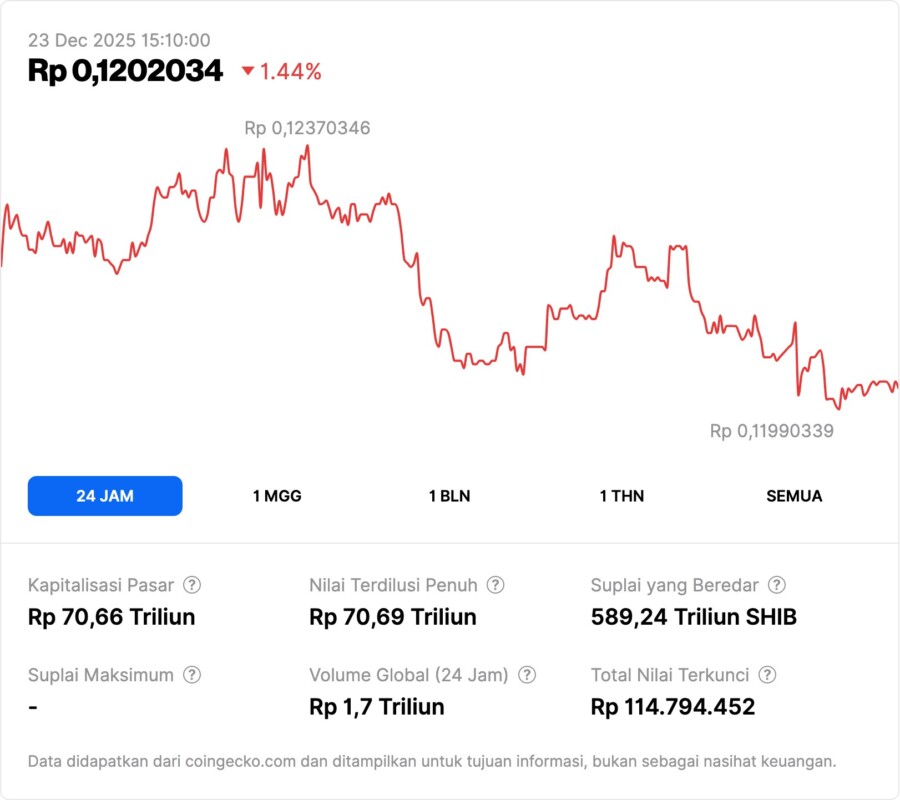Click question mark next to Suplai Maksimum
Viewport: 900px width, 800px height.
192,675
